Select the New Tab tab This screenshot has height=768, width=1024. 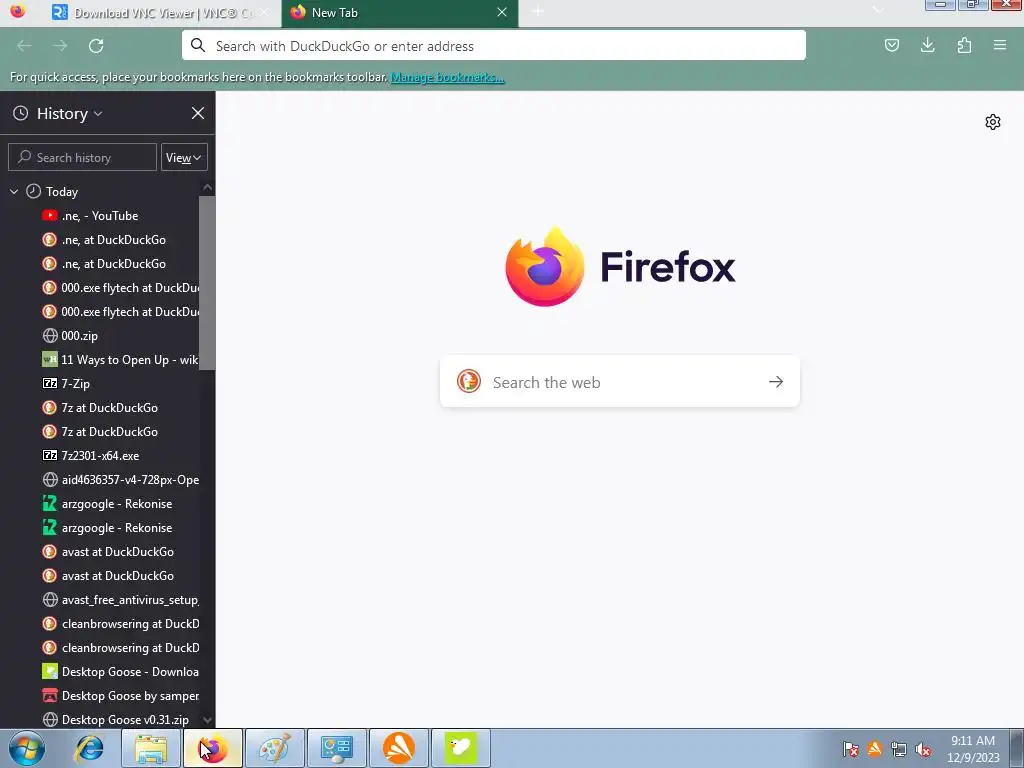pos(400,14)
